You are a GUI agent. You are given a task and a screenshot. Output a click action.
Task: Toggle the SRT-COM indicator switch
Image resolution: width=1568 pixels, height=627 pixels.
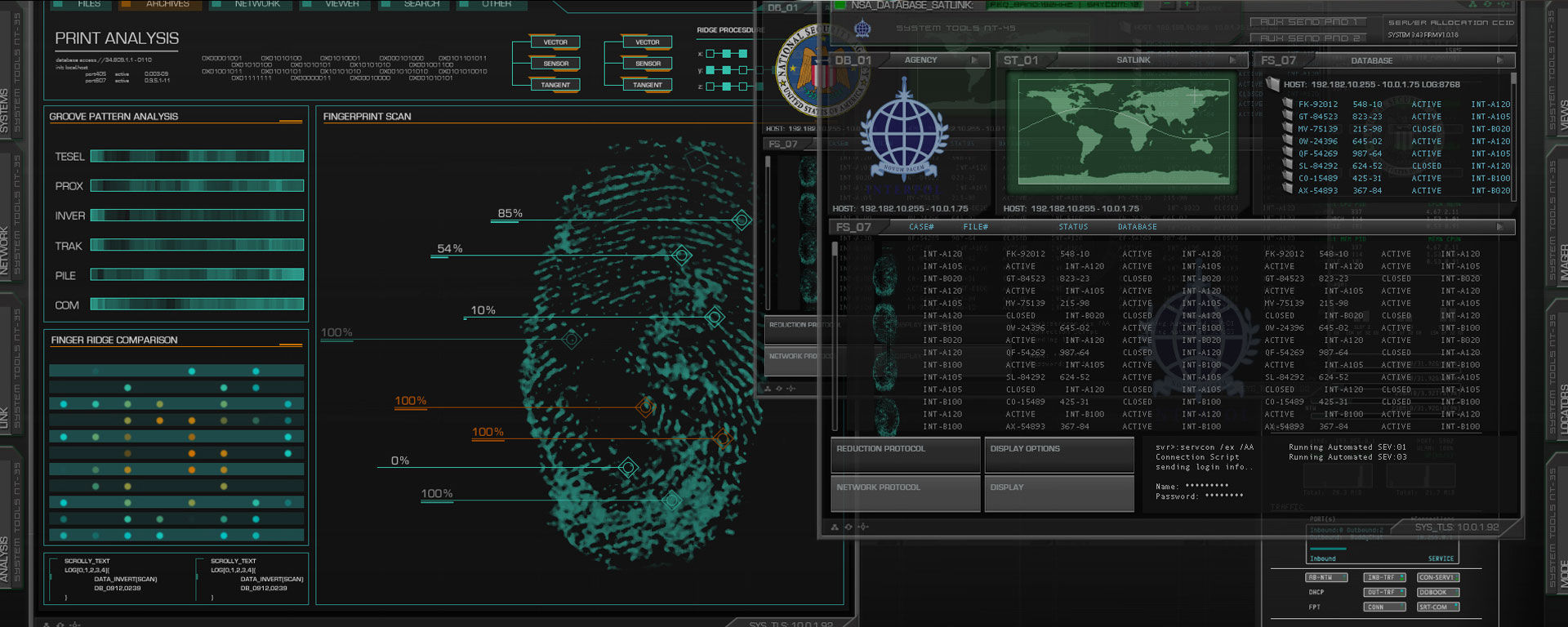click(x=1437, y=607)
